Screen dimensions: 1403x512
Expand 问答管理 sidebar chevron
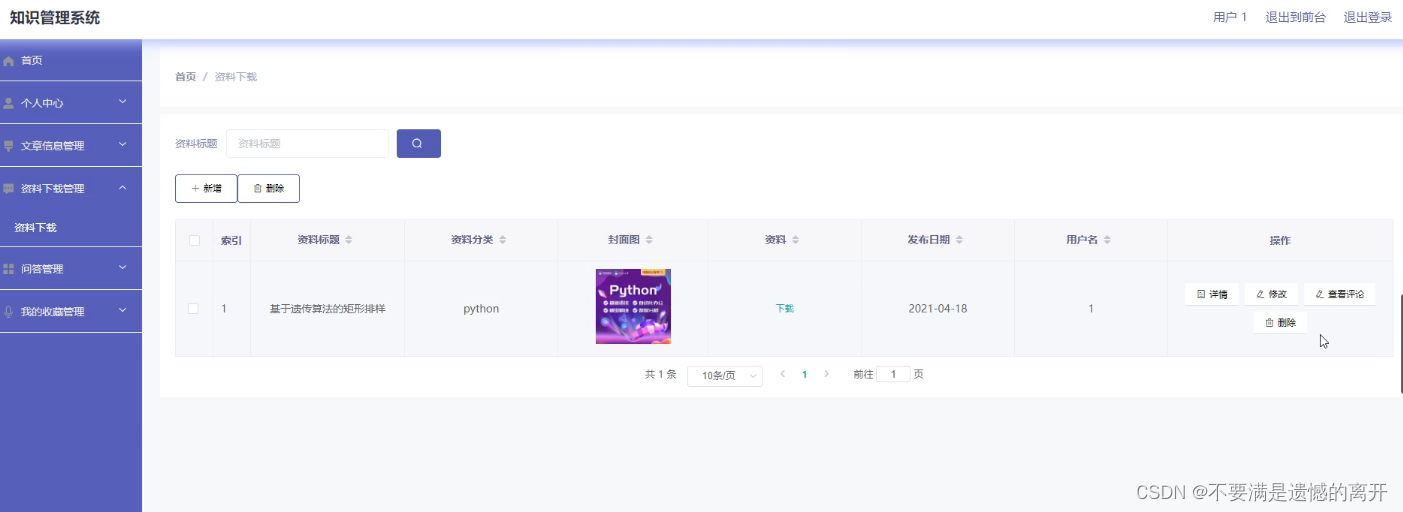(123, 268)
